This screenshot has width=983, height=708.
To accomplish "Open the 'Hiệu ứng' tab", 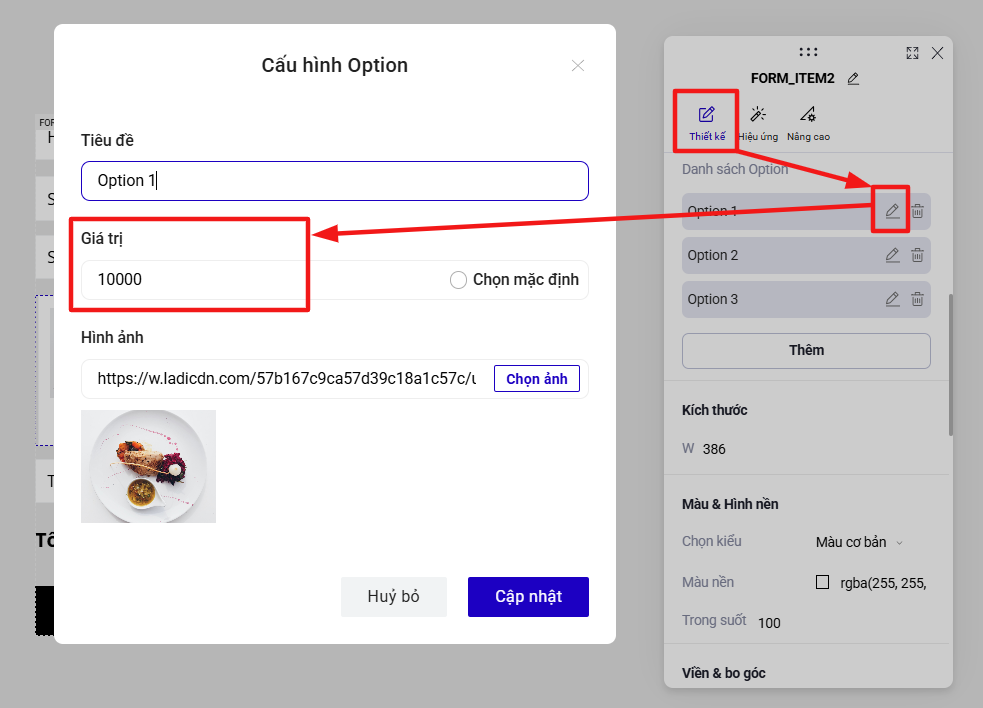I will (x=758, y=124).
